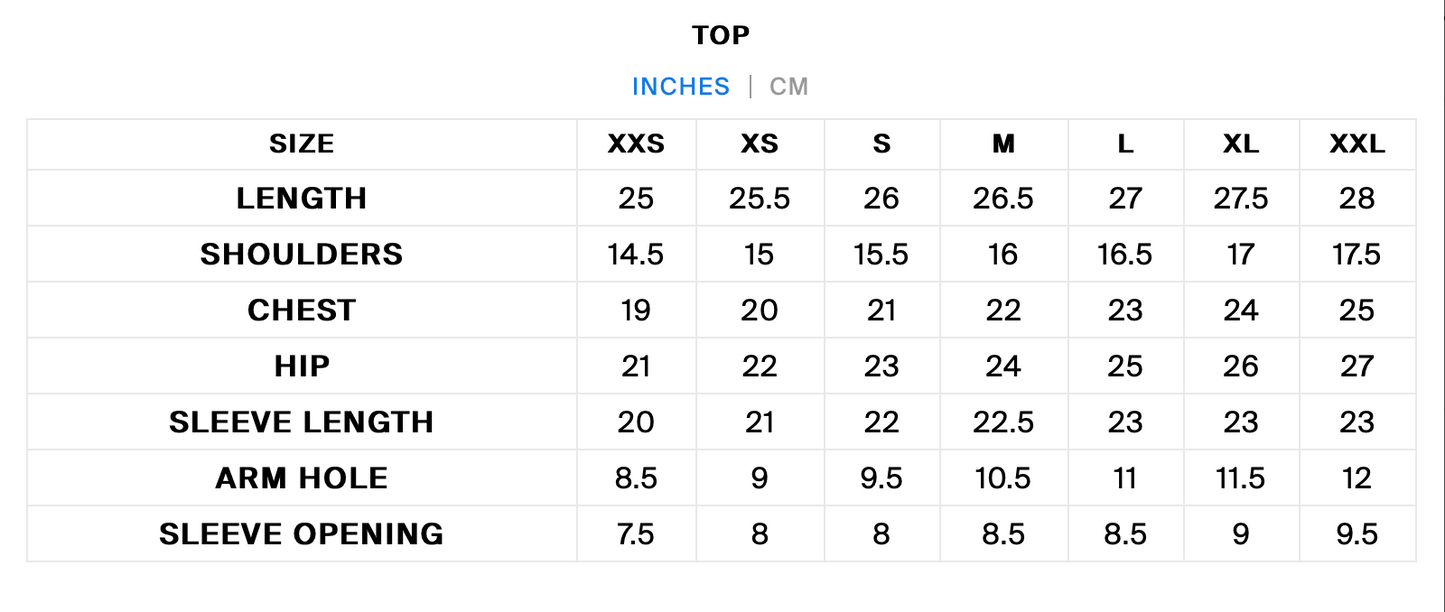
Task: Click the SHOULDERS row label
Action: (302, 255)
